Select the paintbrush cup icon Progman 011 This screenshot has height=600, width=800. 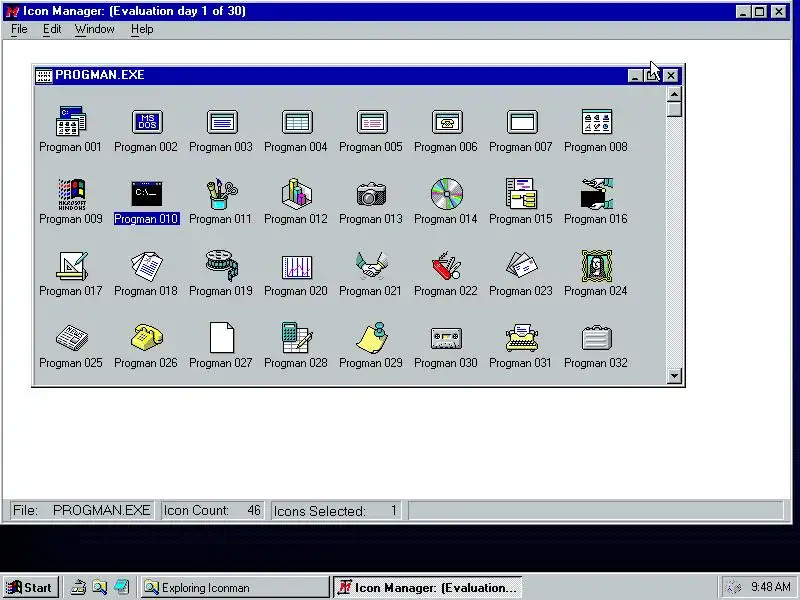pos(222,194)
